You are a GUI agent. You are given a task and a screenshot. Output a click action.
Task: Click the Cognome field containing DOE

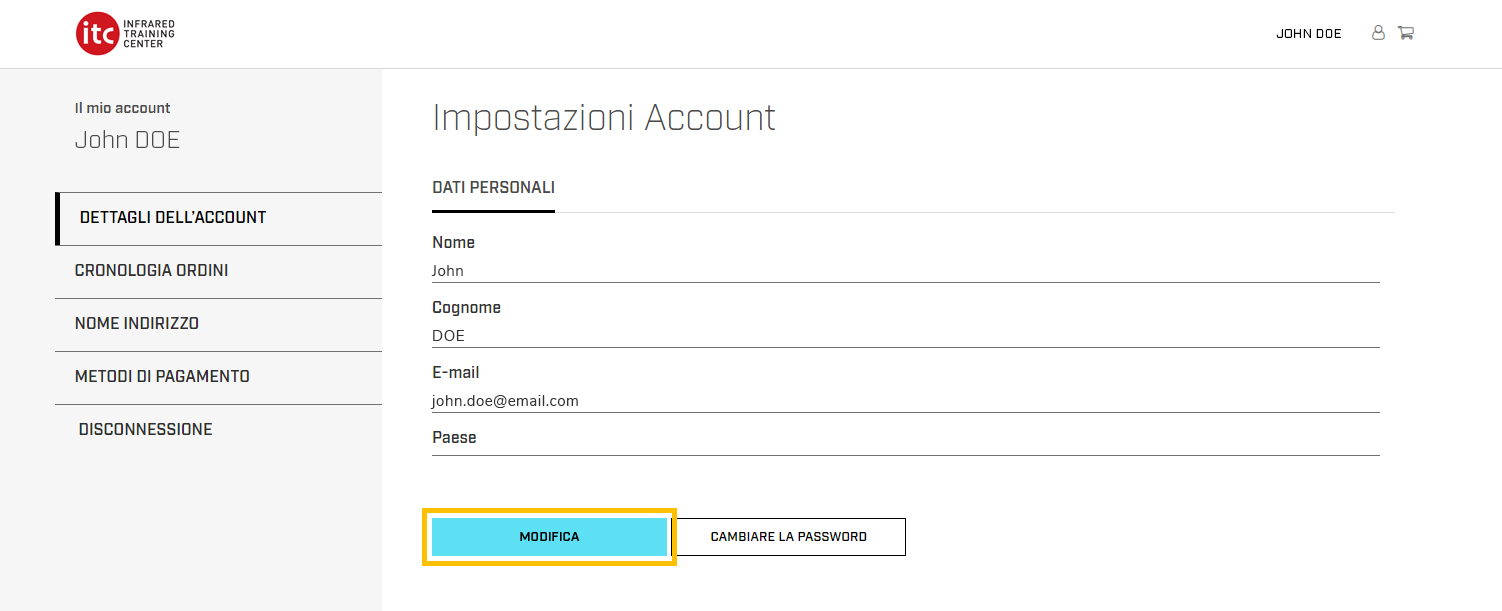[x=905, y=336]
